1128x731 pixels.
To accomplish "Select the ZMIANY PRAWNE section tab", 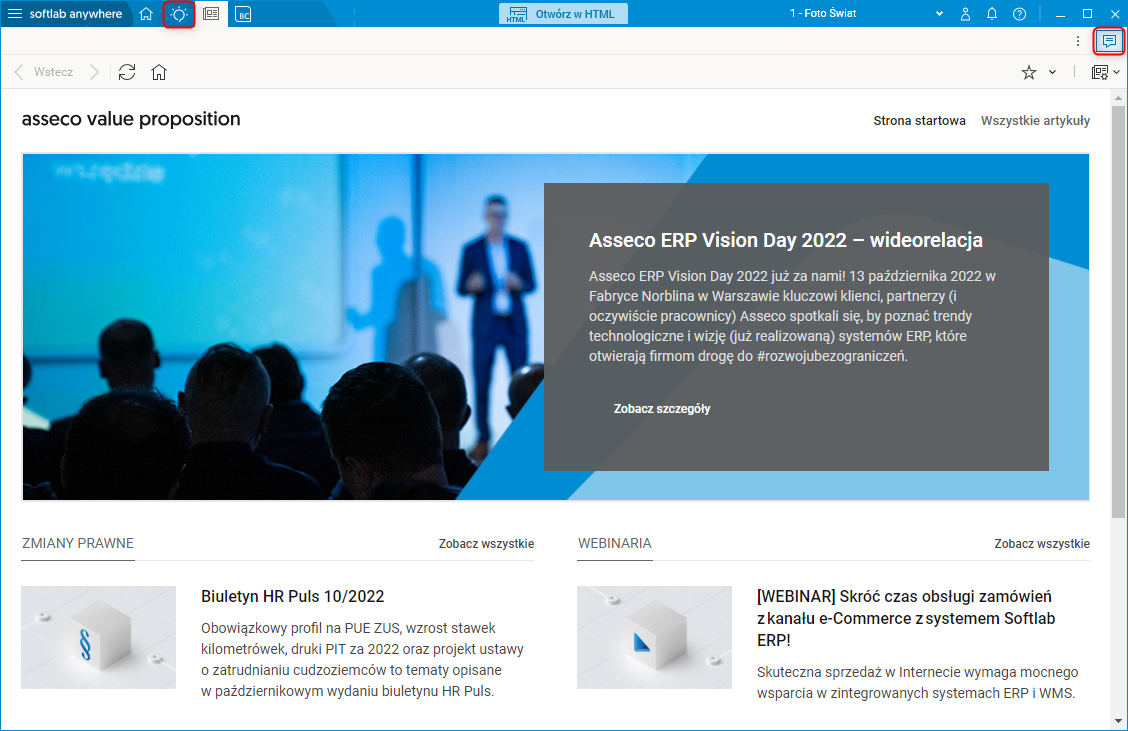I will point(78,544).
